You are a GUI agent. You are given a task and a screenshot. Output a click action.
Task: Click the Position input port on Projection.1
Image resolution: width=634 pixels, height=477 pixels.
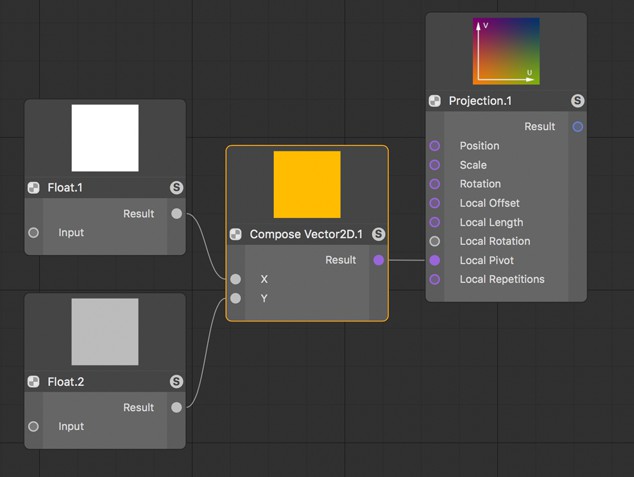tap(435, 146)
